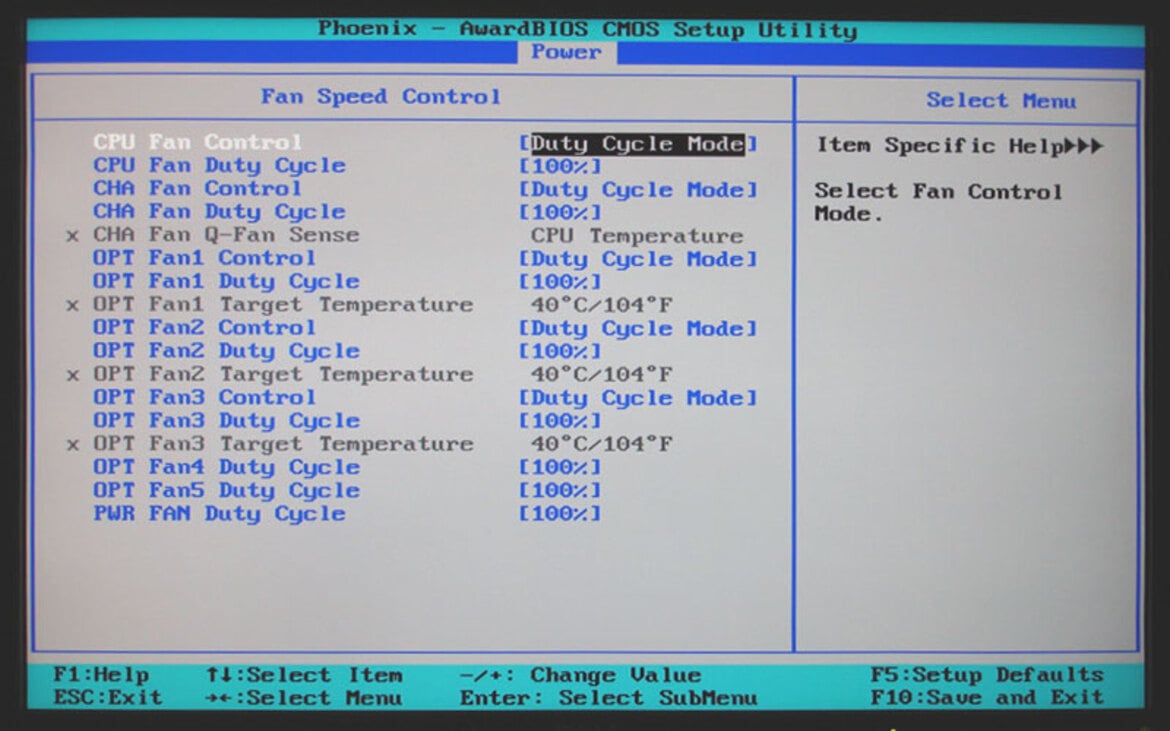Click the "F1:Help" key hint
This screenshot has height=731, width=1170.
(101, 675)
